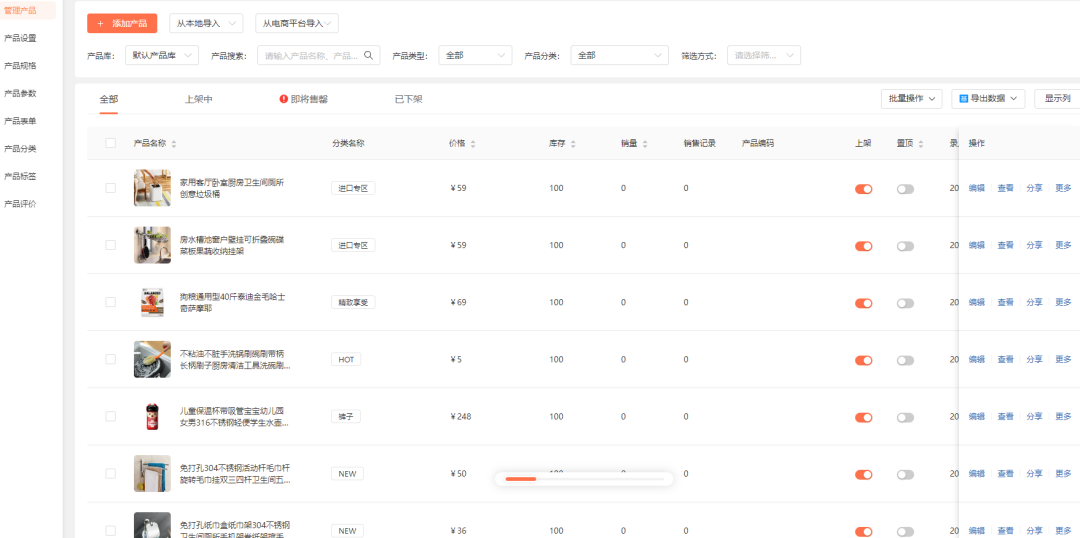Click 更多 for the ¥50 毛巾杆 row
The height and width of the screenshot is (538, 1080).
tap(1063, 474)
